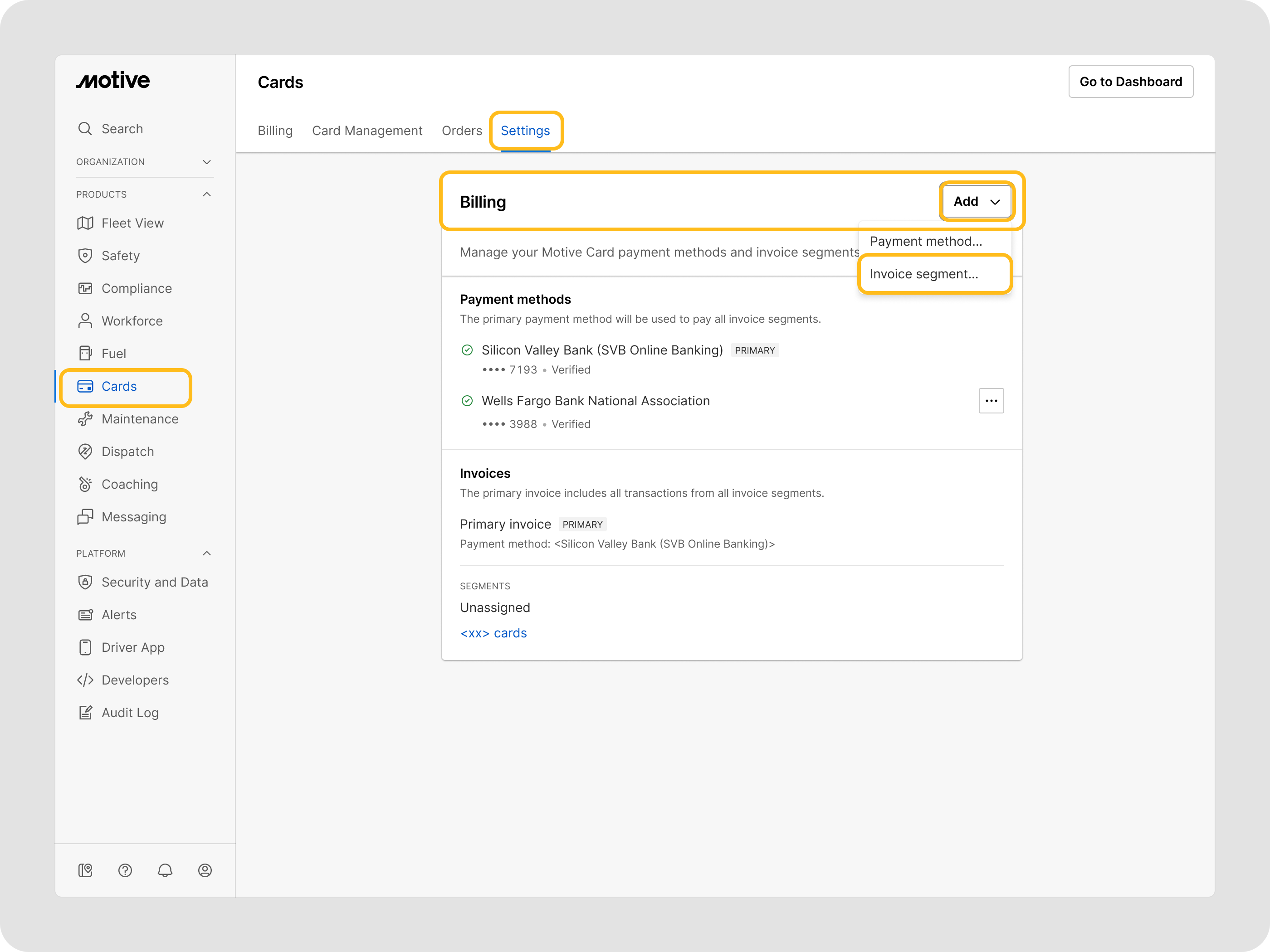
Task: Open the help question mark icon
Action: 125,870
